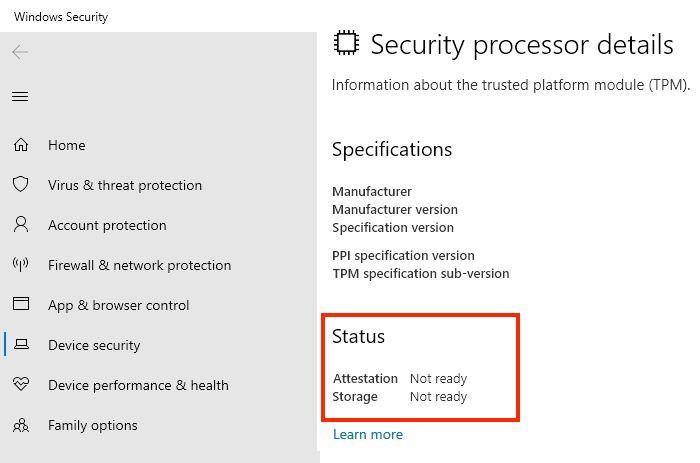Select the Family options people icon
The width and height of the screenshot is (700, 463).
pyautogui.click(x=21, y=425)
